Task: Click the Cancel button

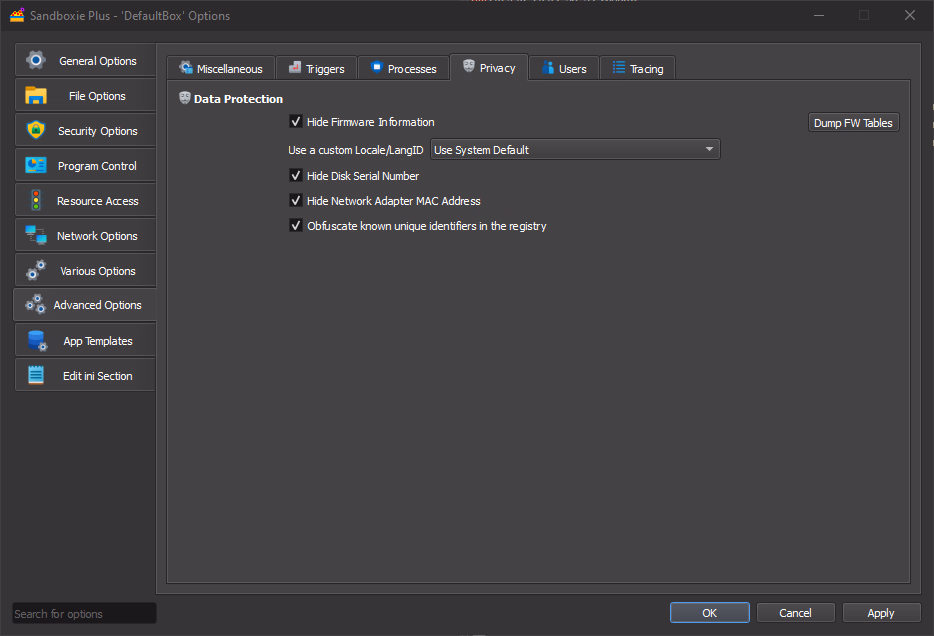Action: coord(795,613)
